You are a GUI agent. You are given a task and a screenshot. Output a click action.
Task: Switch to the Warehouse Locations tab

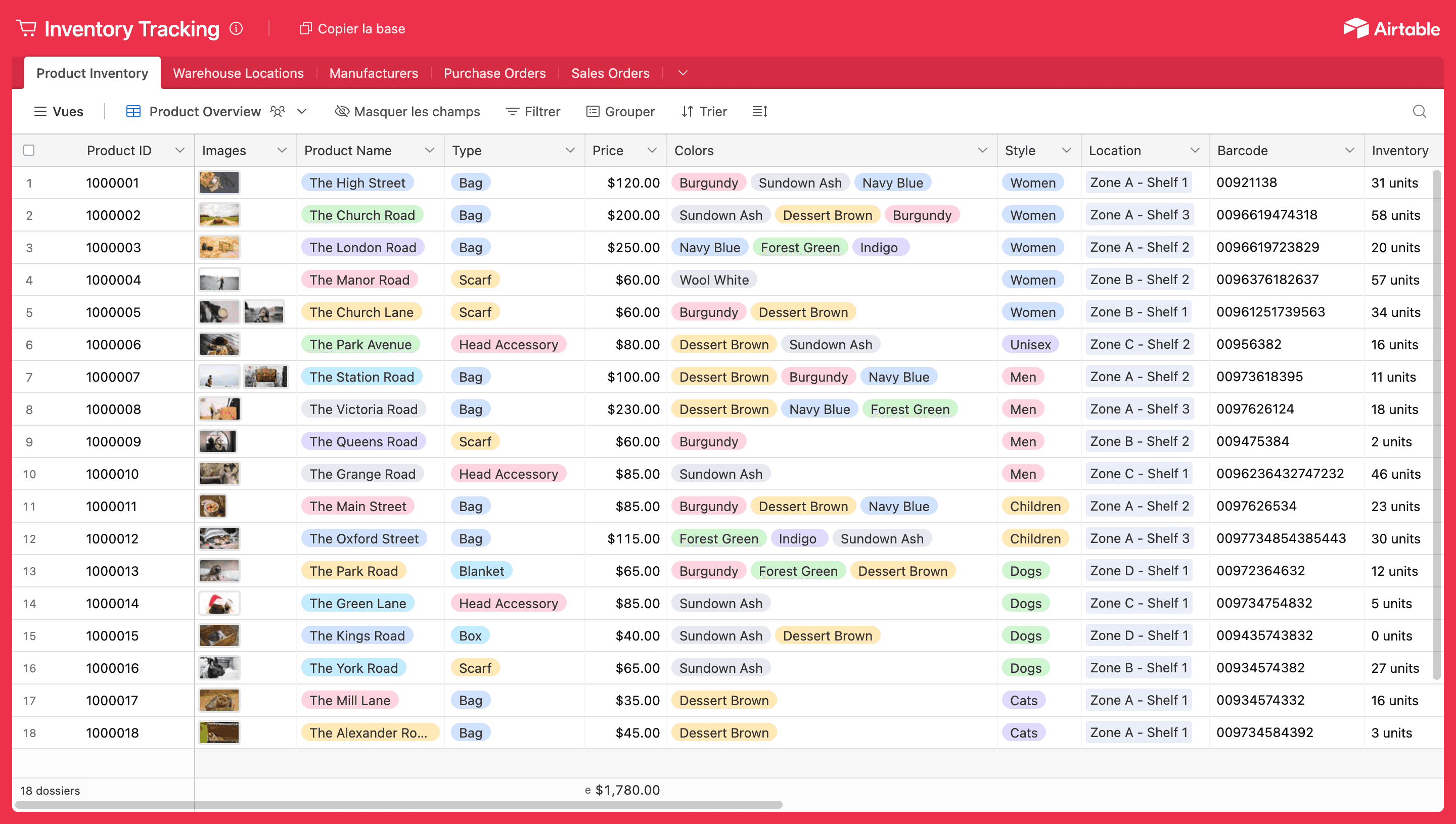238,73
